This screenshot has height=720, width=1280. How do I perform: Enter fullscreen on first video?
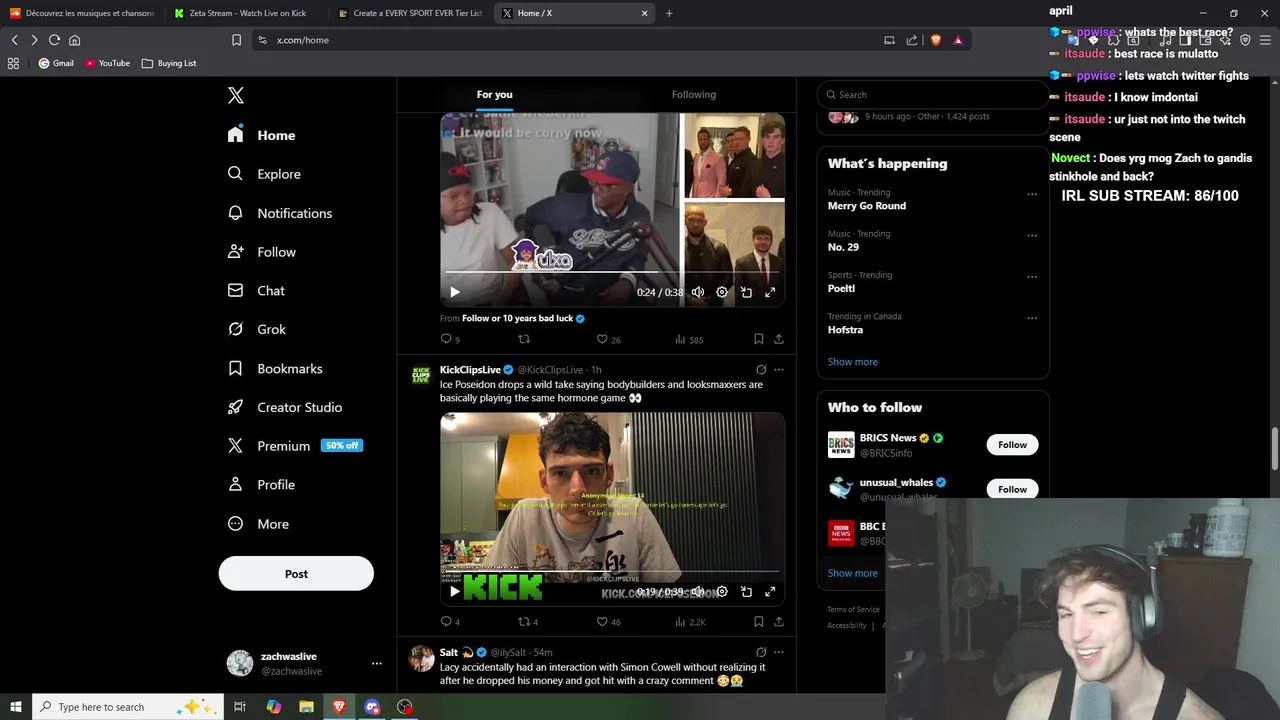click(770, 292)
